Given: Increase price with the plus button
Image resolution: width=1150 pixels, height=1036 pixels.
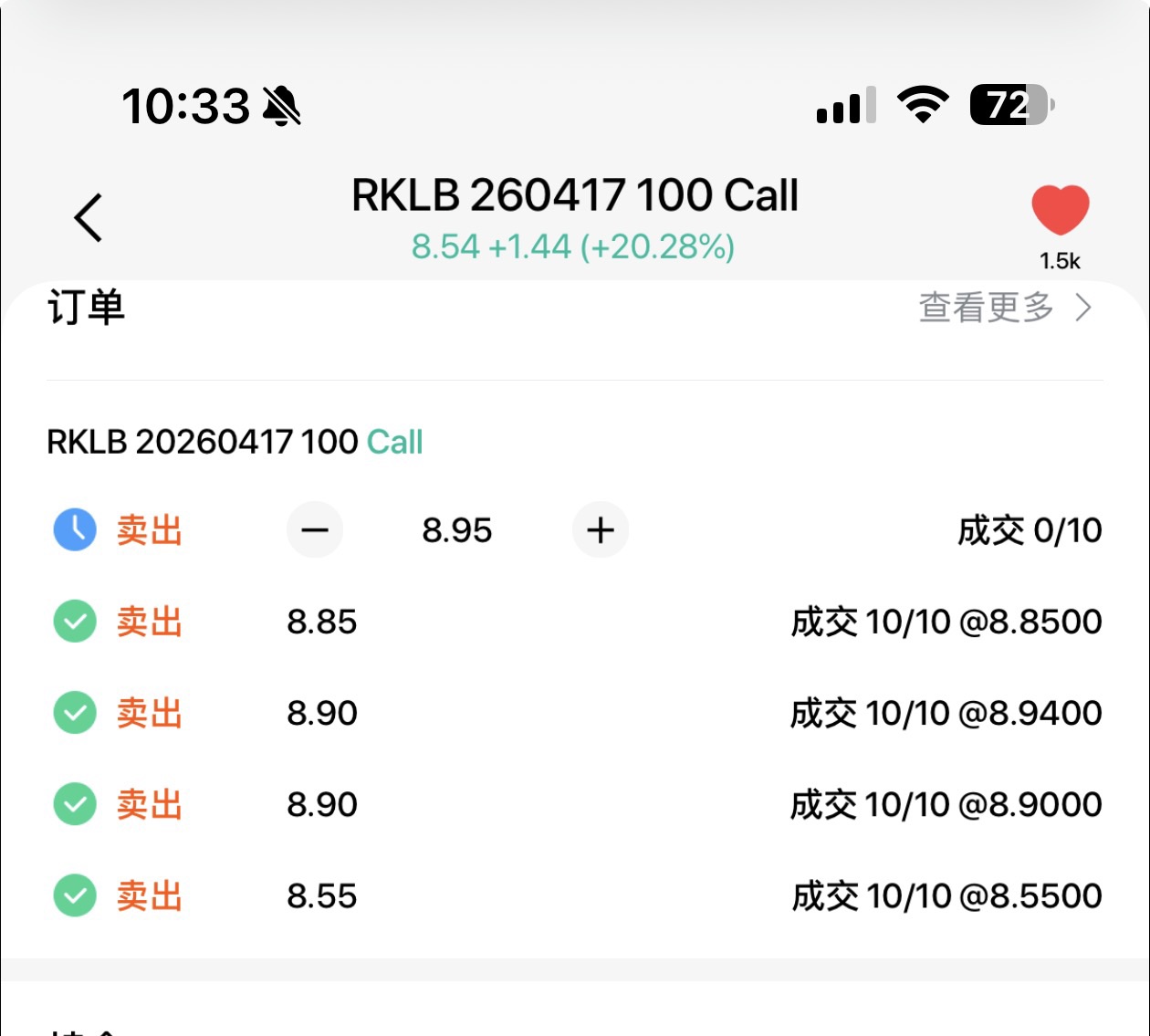Looking at the screenshot, I should tap(601, 529).
